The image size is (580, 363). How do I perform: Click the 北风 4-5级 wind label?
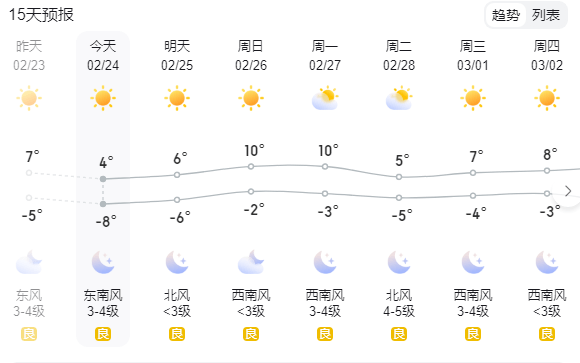[399, 303]
